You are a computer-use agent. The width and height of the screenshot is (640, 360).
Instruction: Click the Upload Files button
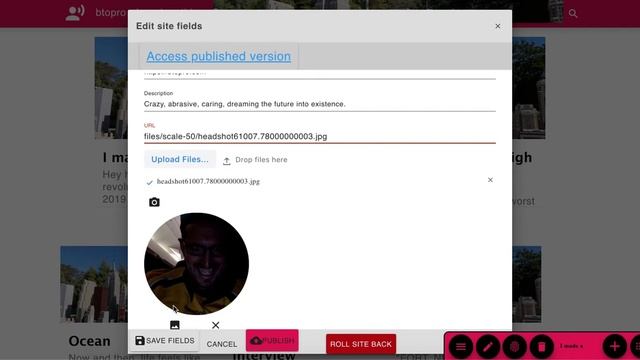[x=180, y=159]
